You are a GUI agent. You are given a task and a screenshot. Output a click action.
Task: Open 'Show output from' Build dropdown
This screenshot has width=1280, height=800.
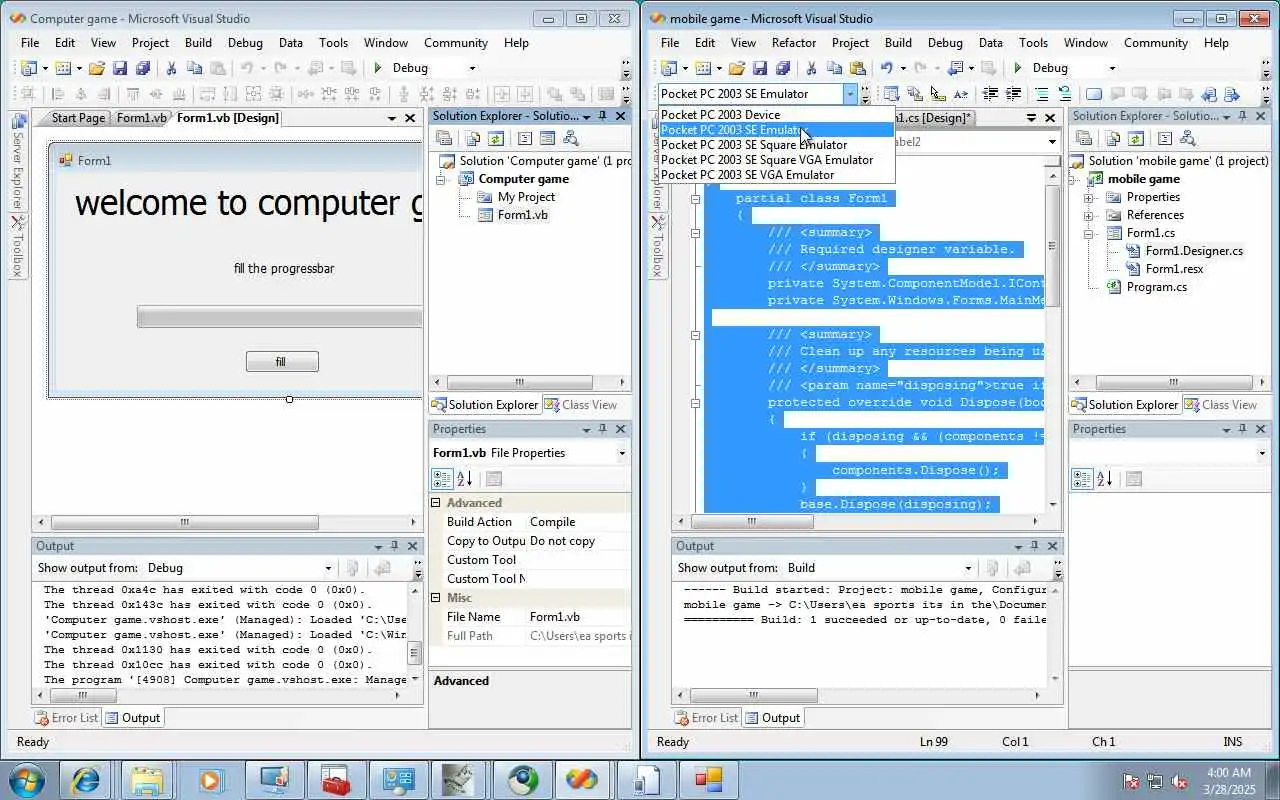[x=968, y=568]
